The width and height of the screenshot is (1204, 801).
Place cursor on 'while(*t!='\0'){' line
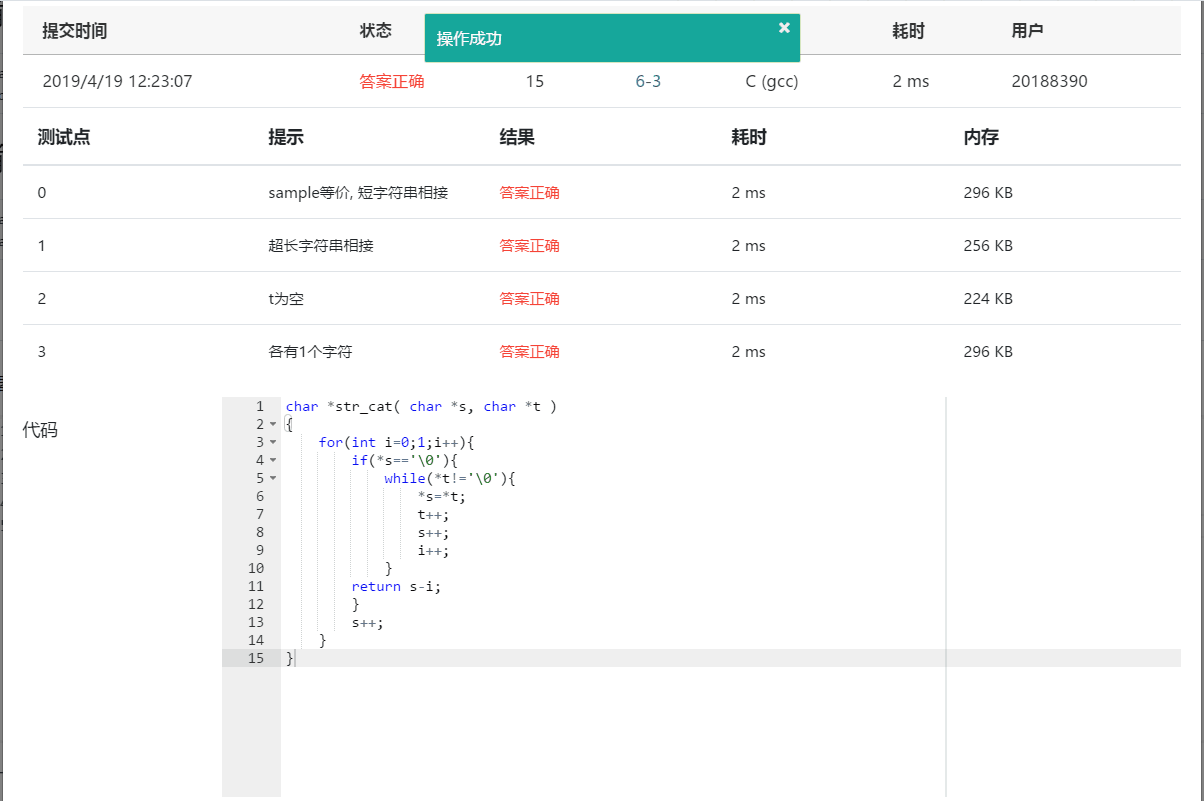pyautogui.click(x=449, y=478)
